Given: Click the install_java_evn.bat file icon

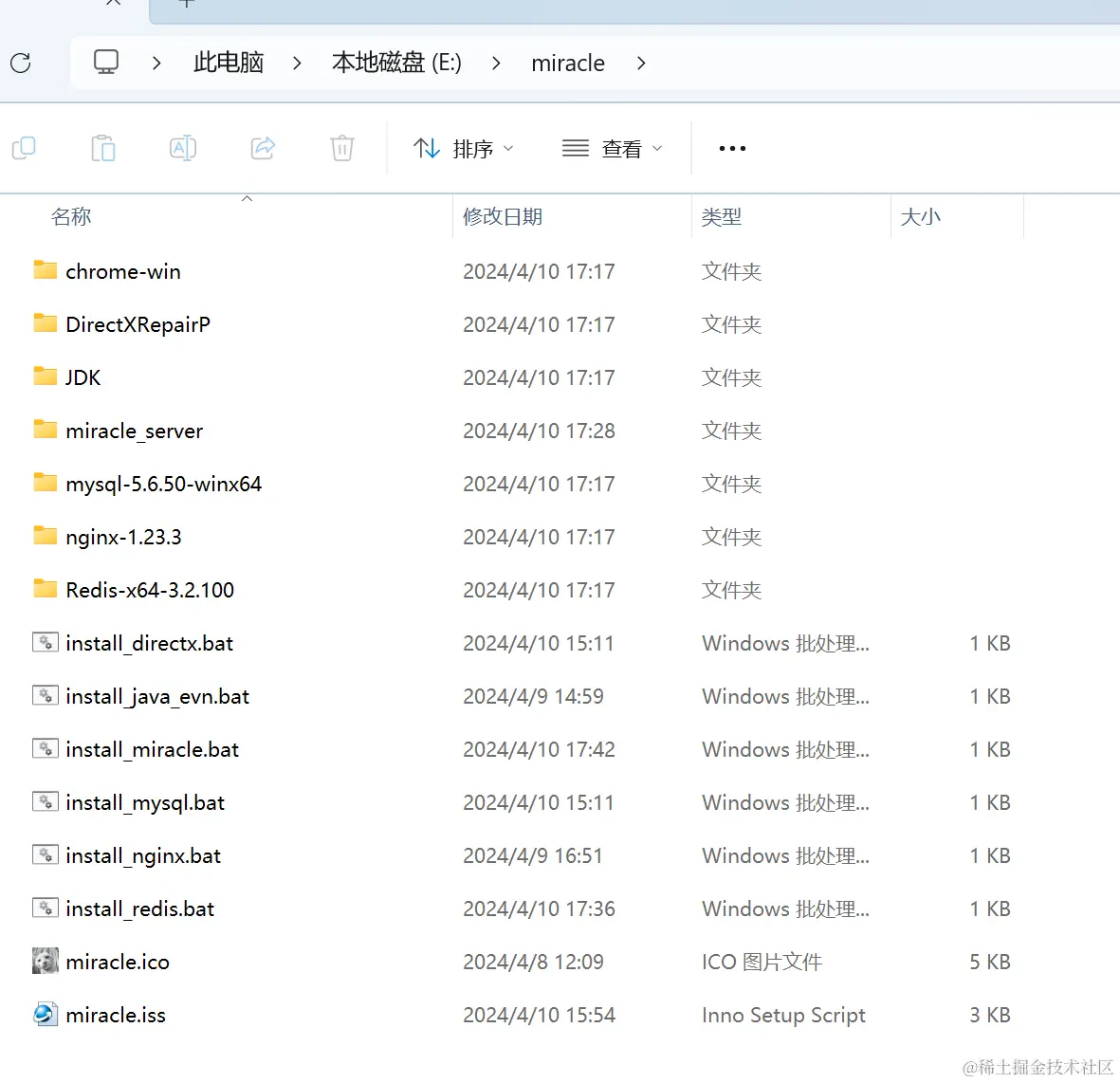Looking at the screenshot, I should click(45, 695).
